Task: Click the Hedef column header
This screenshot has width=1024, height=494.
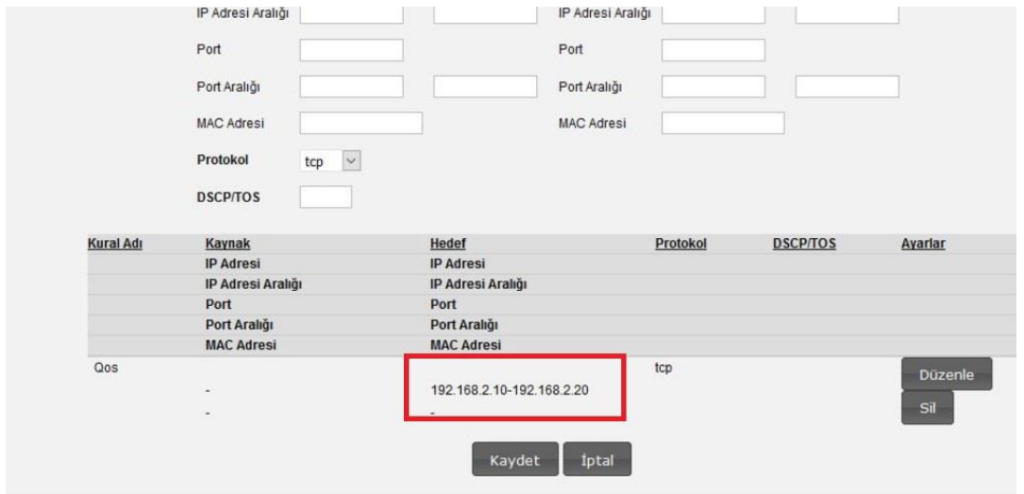Action: [448, 244]
